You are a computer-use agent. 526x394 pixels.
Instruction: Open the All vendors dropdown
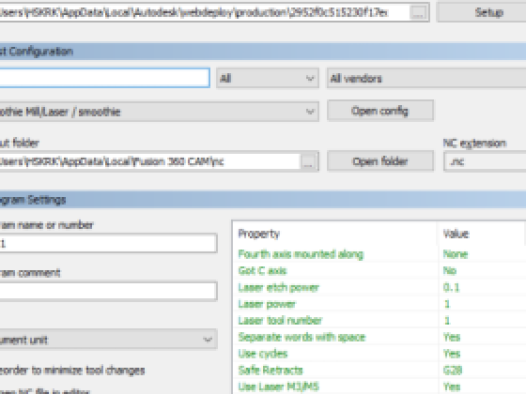(x=426, y=78)
